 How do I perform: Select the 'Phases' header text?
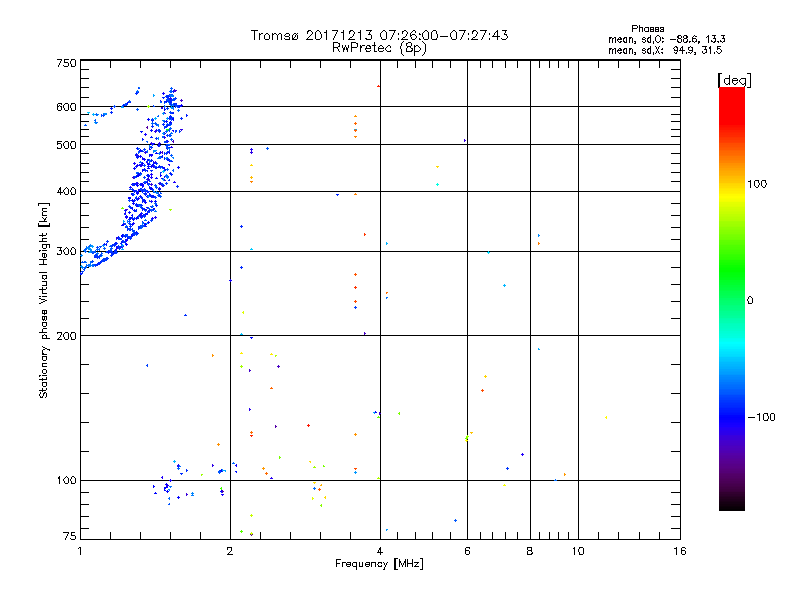pyautogui.click(x=647, y=29)
